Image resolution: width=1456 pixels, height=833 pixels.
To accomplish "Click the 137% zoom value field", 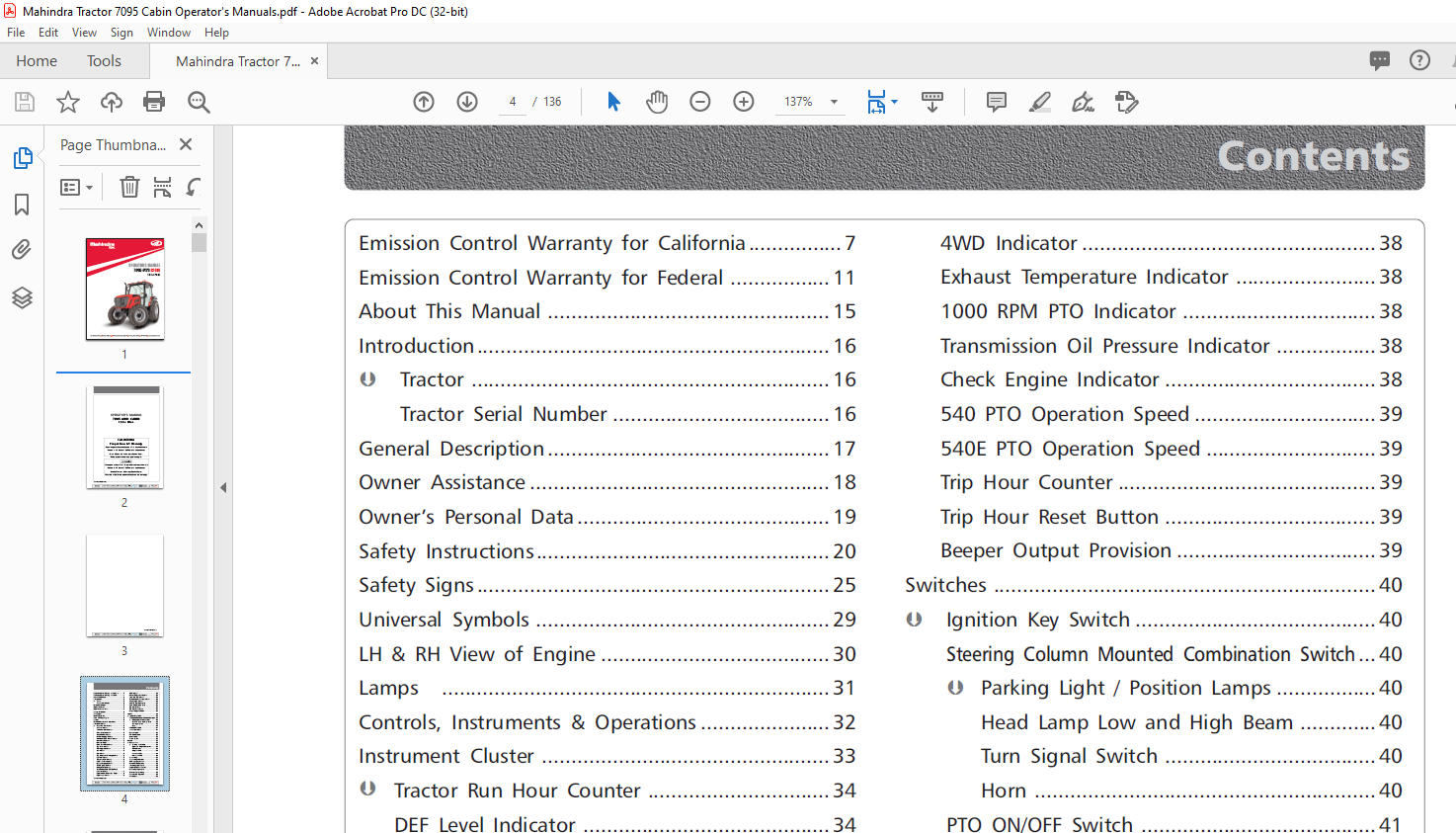I will click(799, 102).
